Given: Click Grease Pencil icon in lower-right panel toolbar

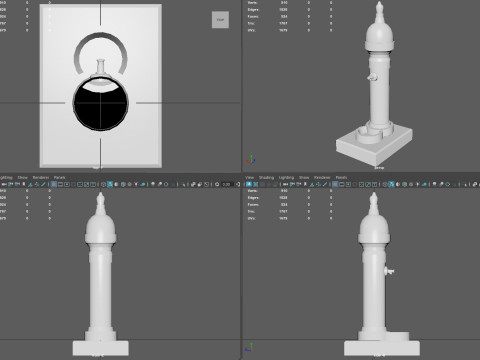Looking at the screenshot, I should pyautogui.click(x=325, y=184).
